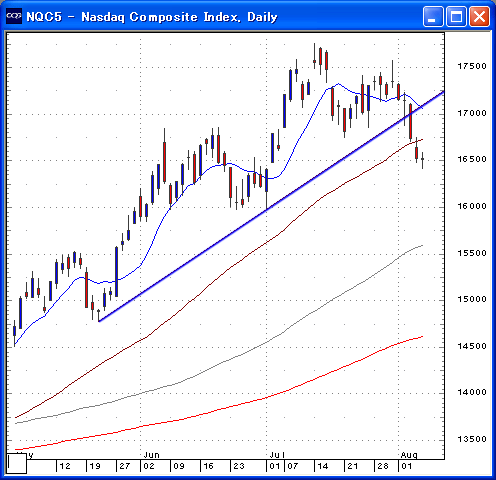Select the 13500 price axis label
This screenshot has width=496, height=480.
472,439
